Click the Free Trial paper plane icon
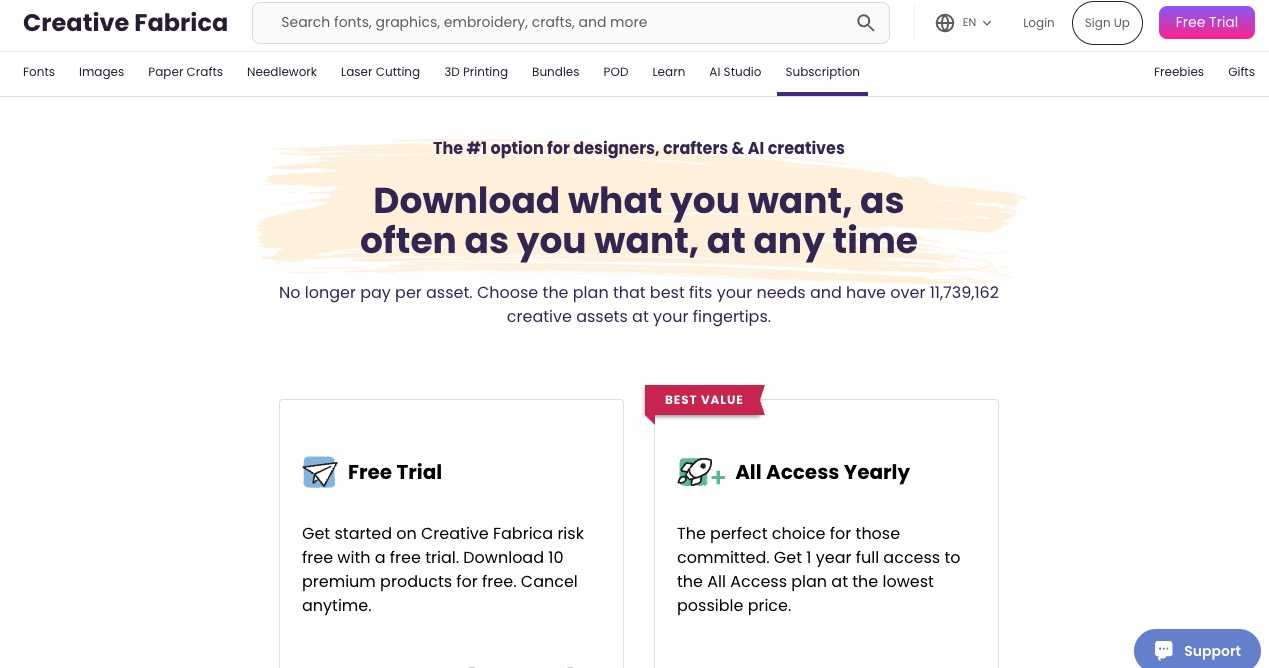The width and height of the screenshot is (1269, 668). point(320,472)
